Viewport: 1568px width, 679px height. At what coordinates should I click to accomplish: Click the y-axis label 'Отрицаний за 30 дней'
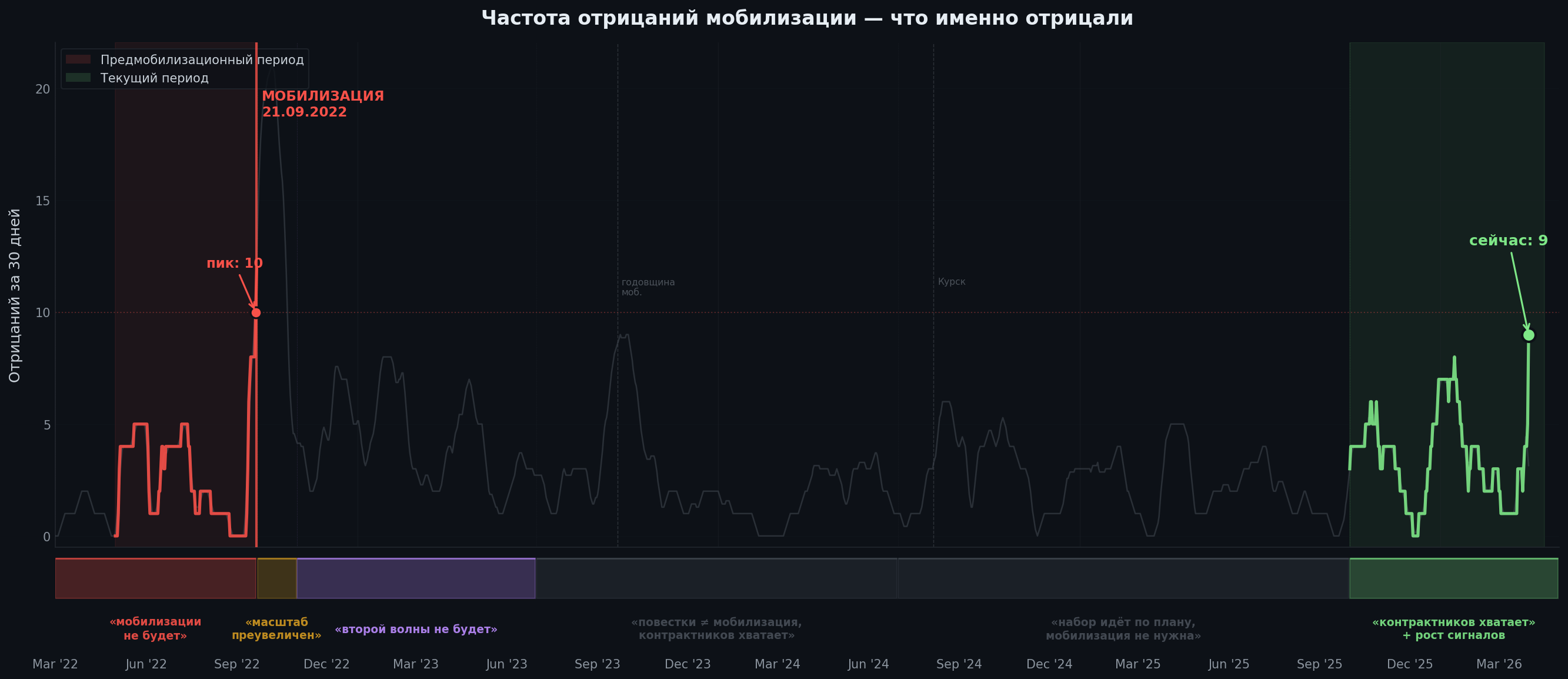[15, 295]
